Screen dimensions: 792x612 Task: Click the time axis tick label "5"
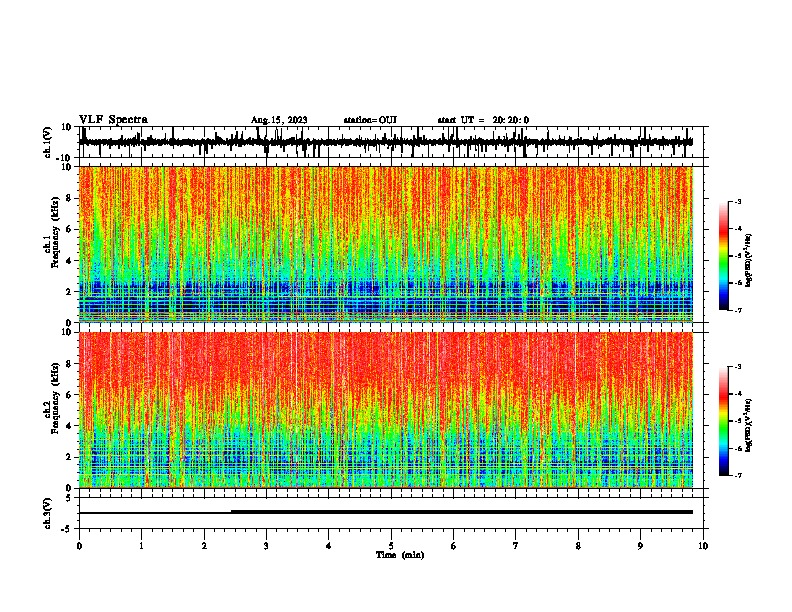click(391, 546)
